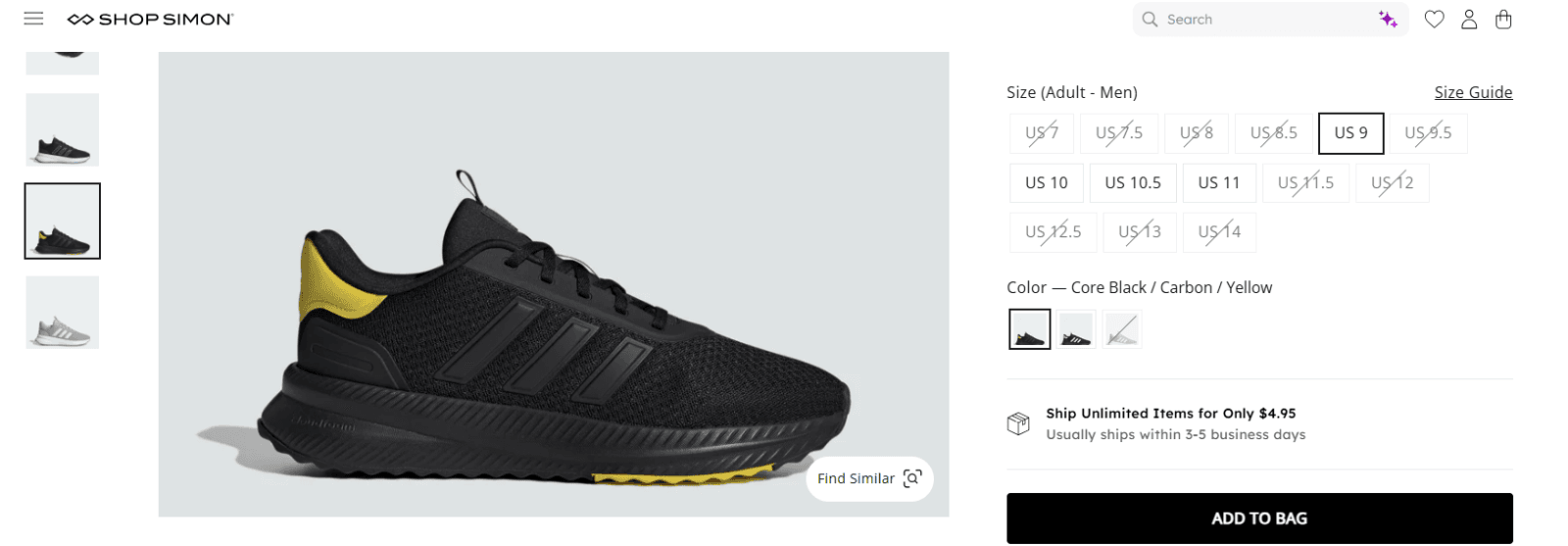Viewport: 1568px width, 546px height.
Task: Choose the black and white shoe swatch
Action: (x=1076, y=329)
